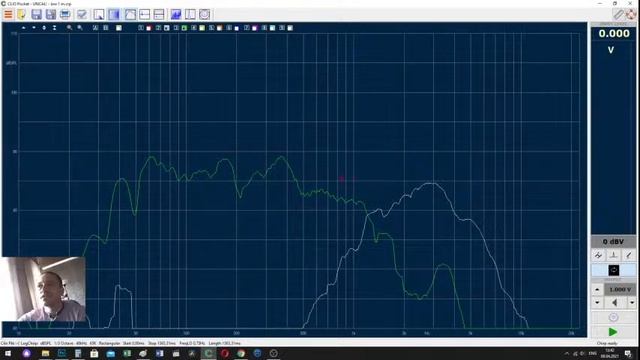This screenshot has width=640, height=360.
Task: Click the split-panel toolbar icon
Action: coord(190,15)
